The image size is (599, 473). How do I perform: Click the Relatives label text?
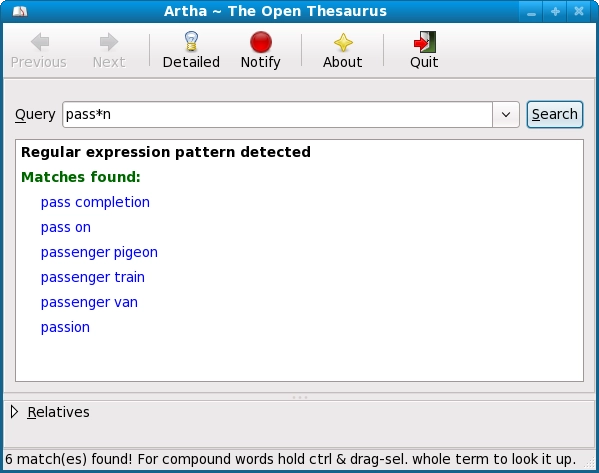58,412
